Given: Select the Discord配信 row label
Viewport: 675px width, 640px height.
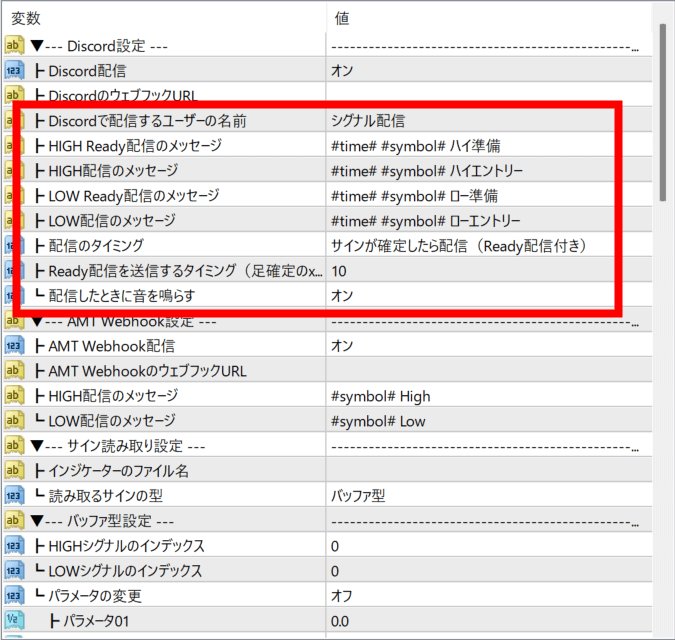Looking at the screenshot, I should 87,71.
